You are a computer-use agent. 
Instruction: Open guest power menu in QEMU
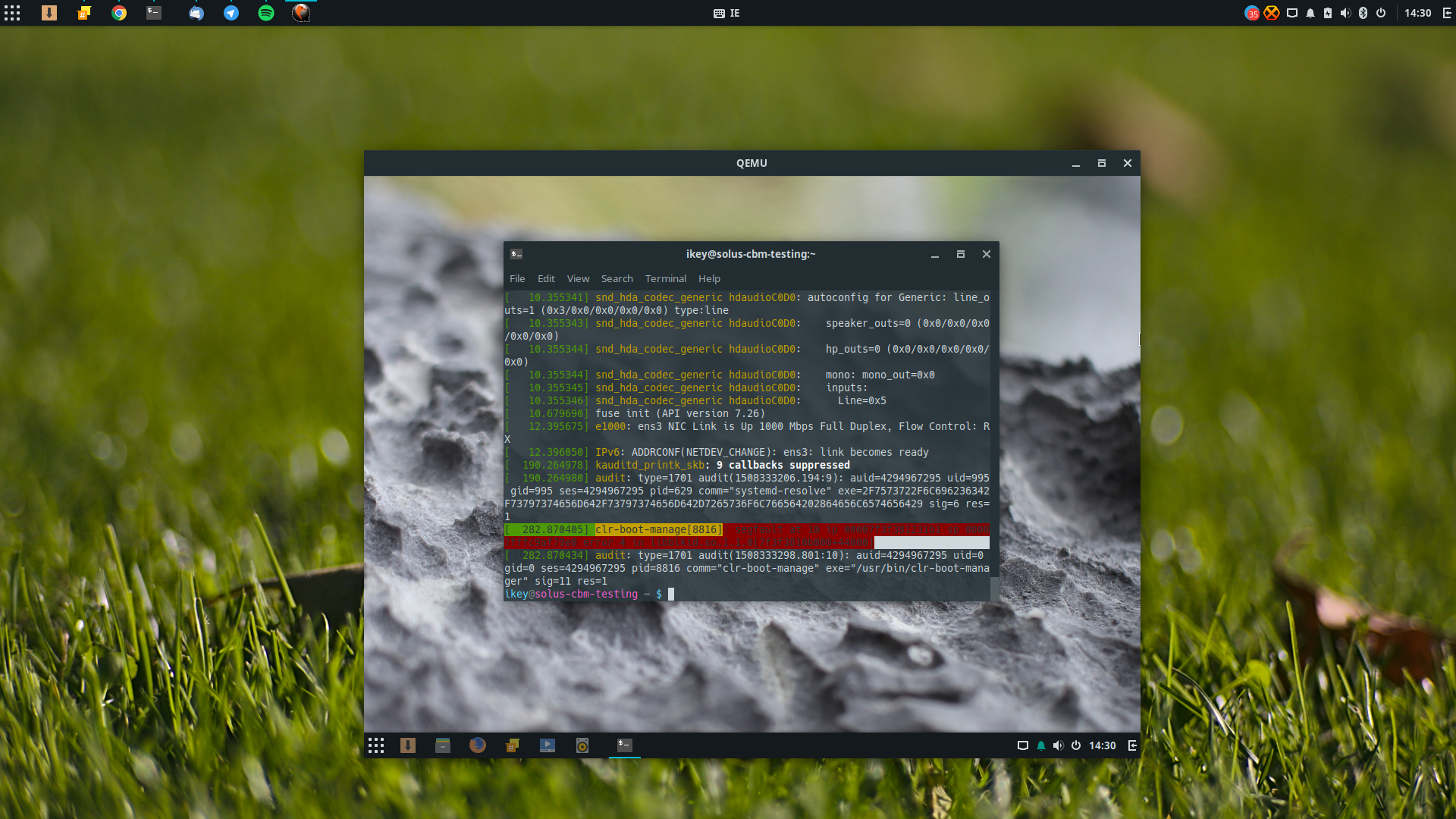tap(1076, 745)
